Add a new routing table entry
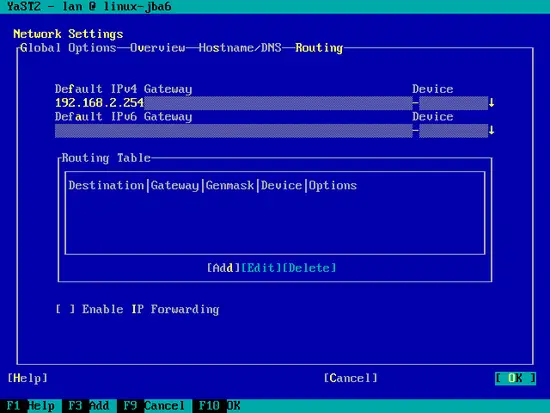Viewport: 550px width, 413px height. pyautogui.click(x=223, y=268)
